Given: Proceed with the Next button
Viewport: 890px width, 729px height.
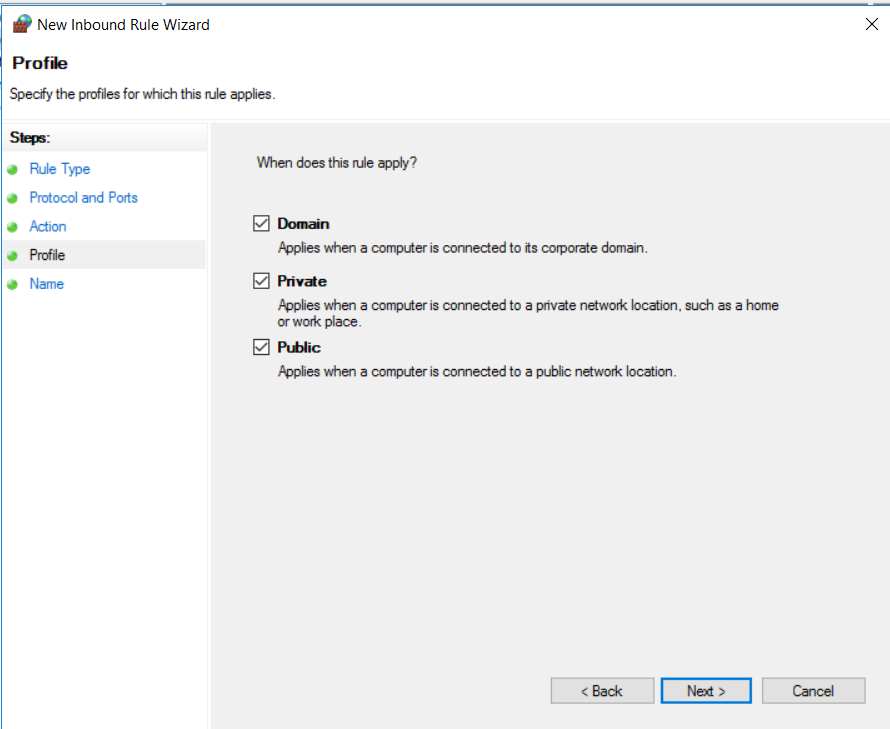Looking at the screenshot, I should click(706, 691).
